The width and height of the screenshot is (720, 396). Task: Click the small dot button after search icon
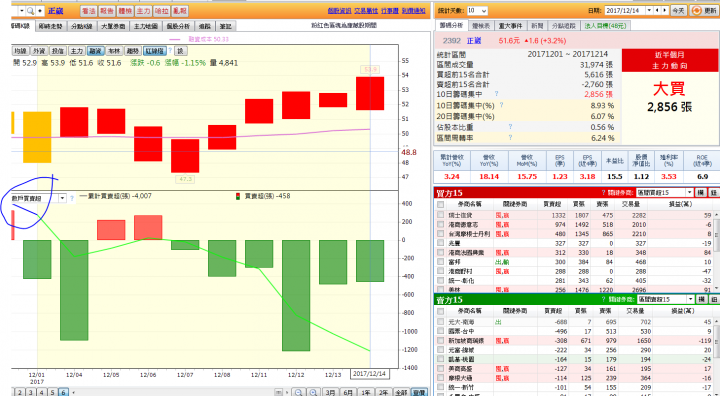pyautogui.click(x=40, y=11)
